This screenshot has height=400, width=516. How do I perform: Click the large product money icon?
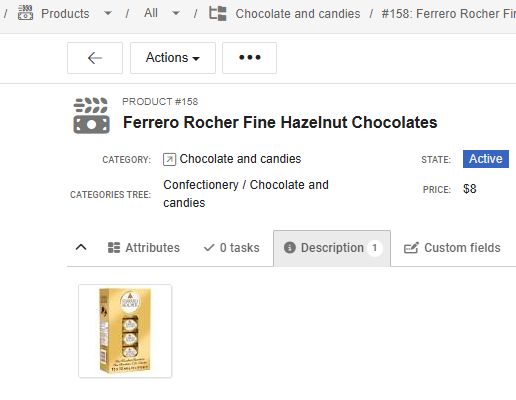pyautogui.click(x=91, y=115)
